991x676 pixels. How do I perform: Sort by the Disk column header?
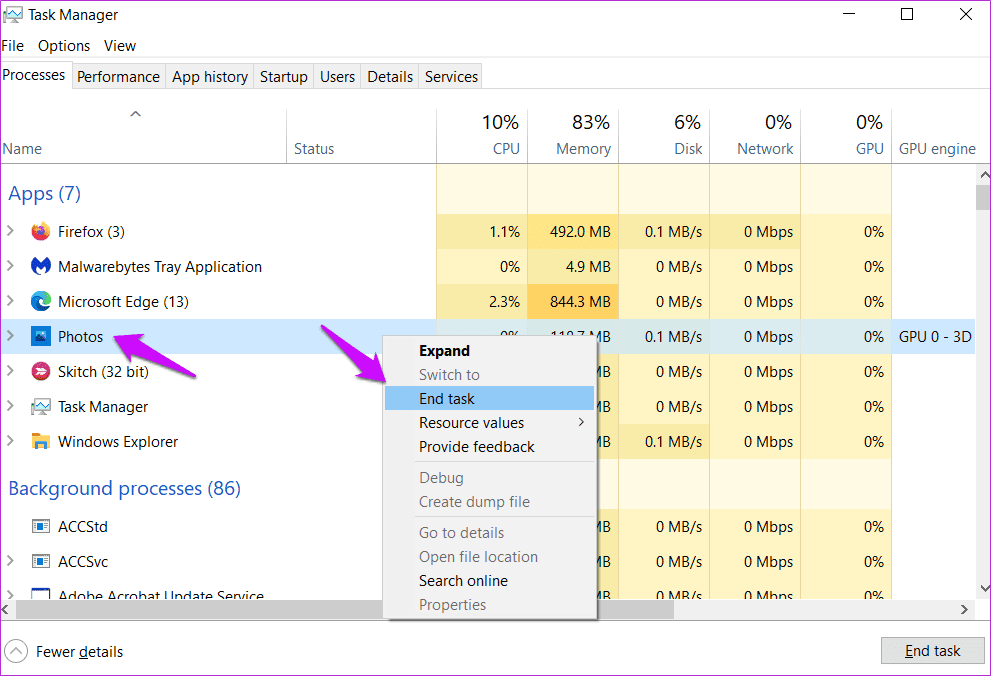[x=664, y=136]
